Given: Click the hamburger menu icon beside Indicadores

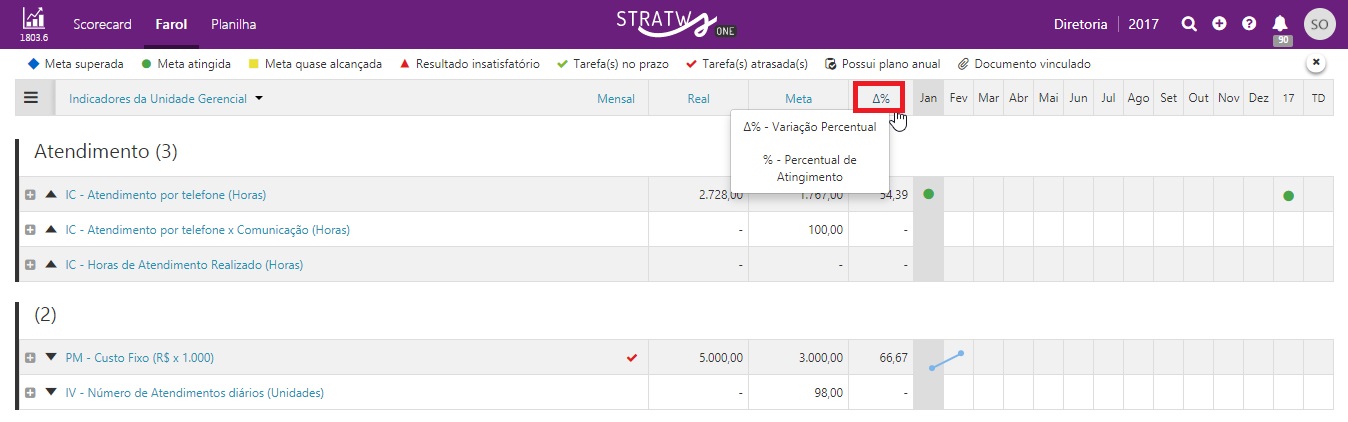Looking at the screenshot, I should (x=31, y=98).
